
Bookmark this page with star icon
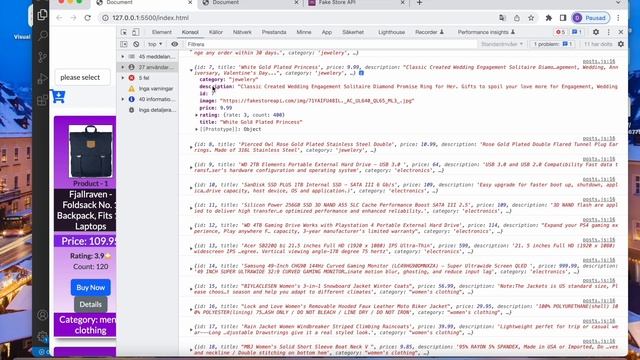click(x=531, y=18)
